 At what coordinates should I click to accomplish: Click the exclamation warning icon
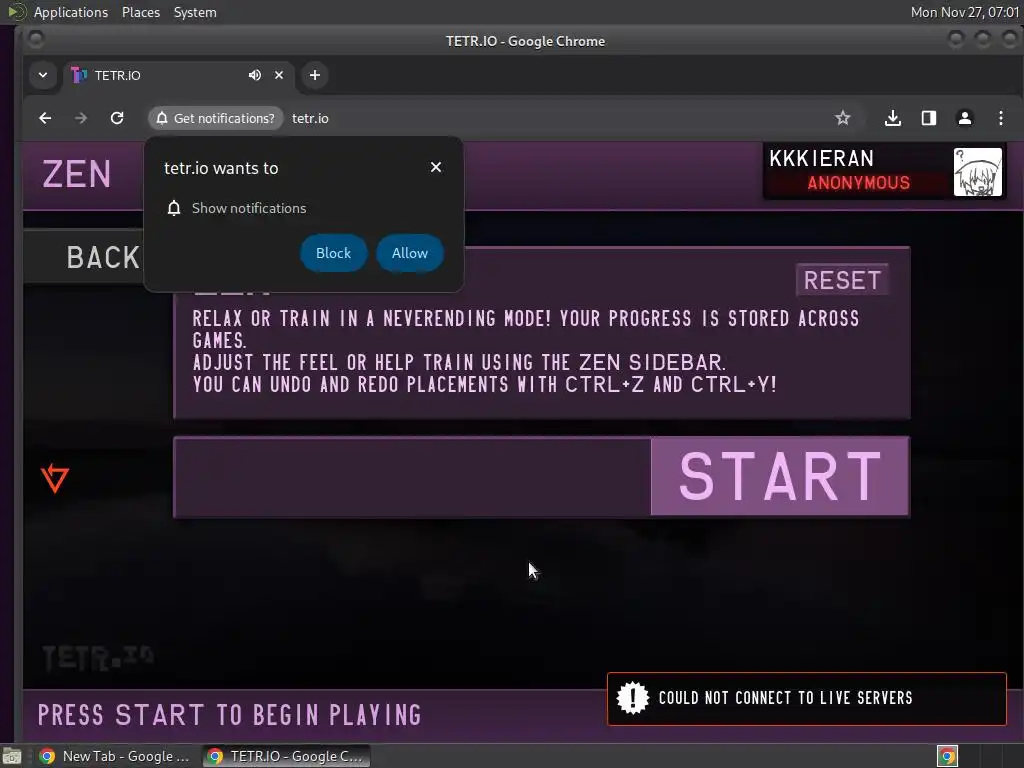pyautogui.click(x=632, y=698)
